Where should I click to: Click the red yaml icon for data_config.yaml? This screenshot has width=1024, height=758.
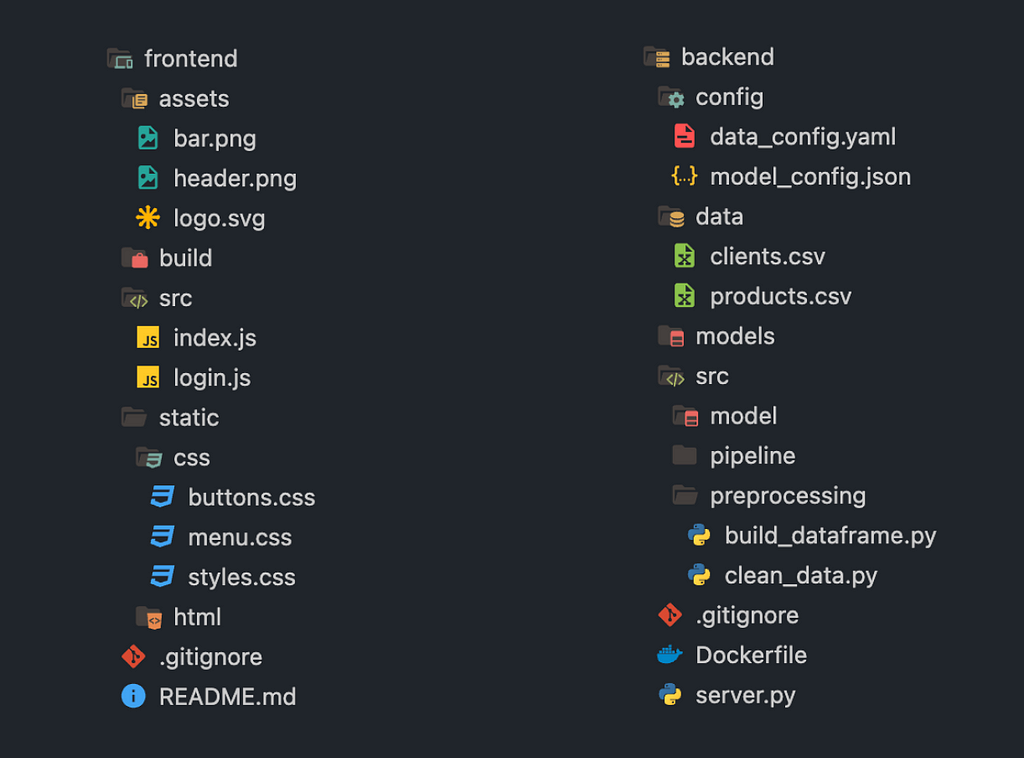(x=684, y=136)
